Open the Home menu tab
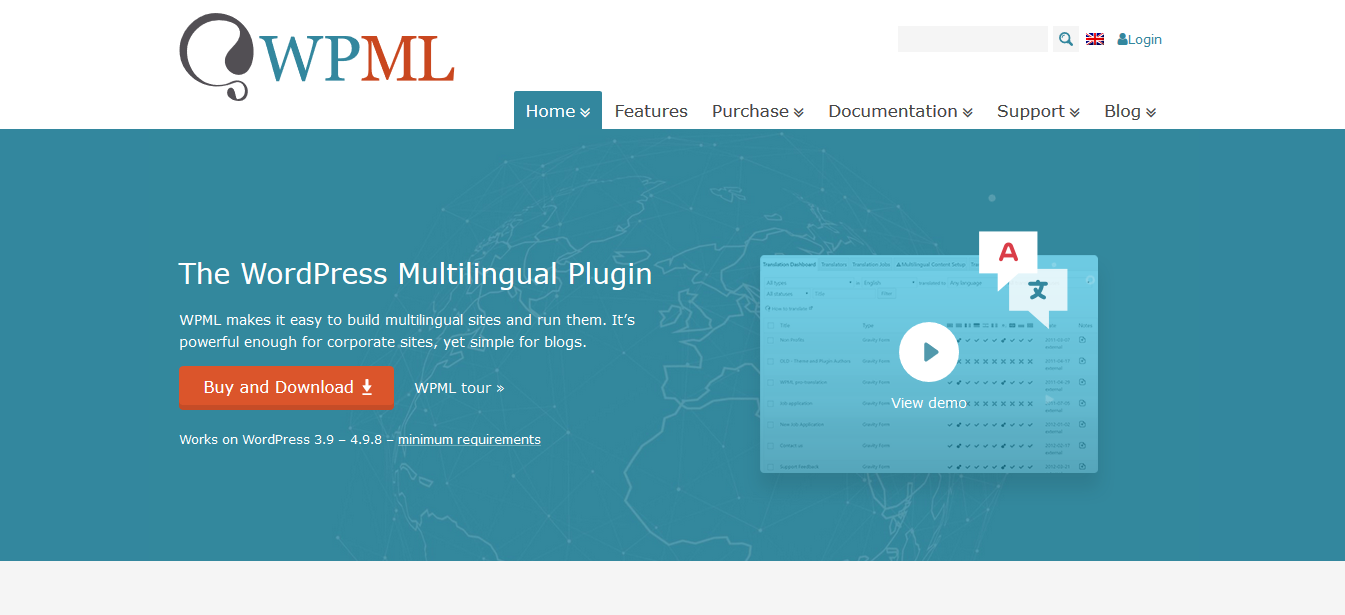1345x615 pixels. [558, 110]
